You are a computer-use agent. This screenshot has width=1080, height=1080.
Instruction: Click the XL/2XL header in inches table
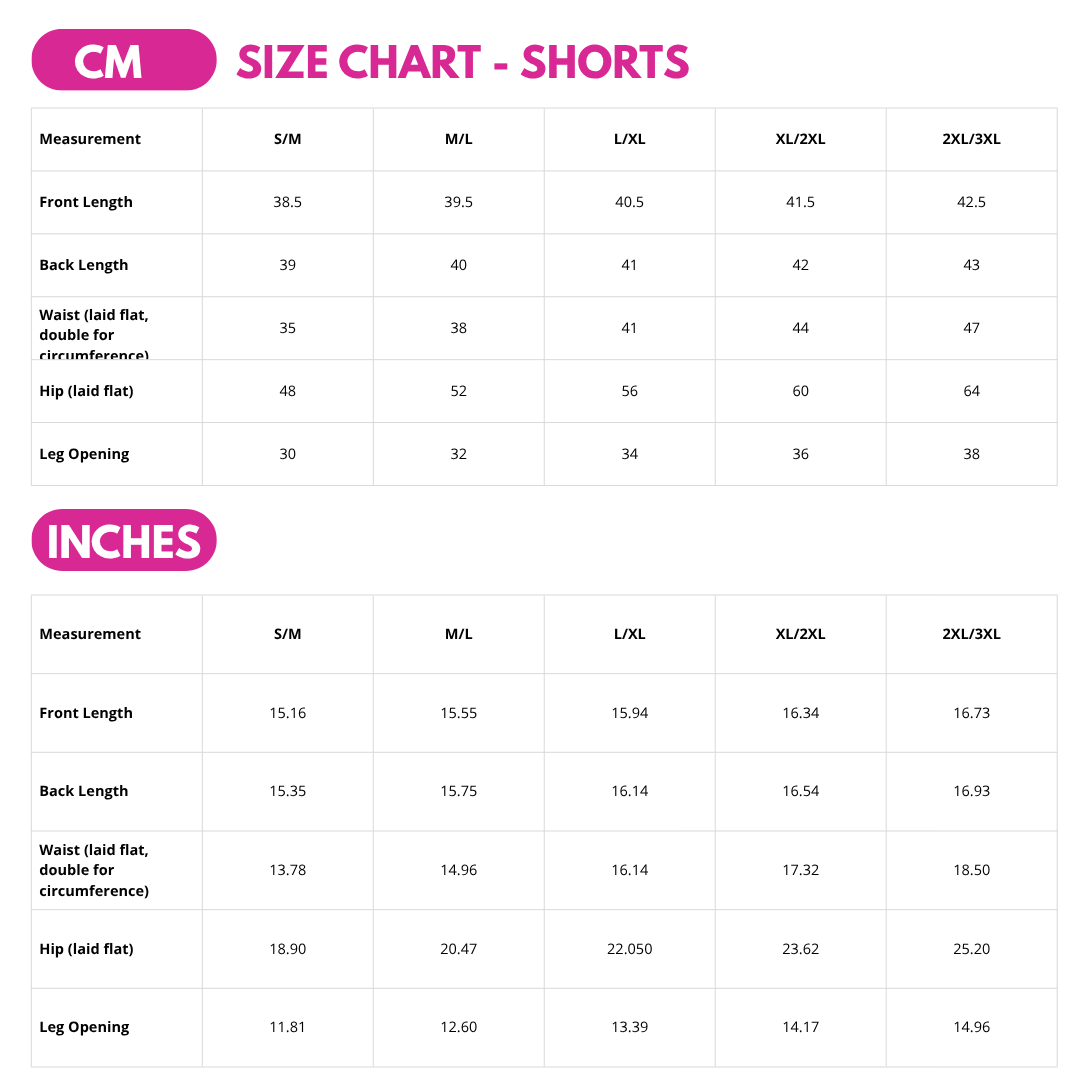[x=800, y=634]
